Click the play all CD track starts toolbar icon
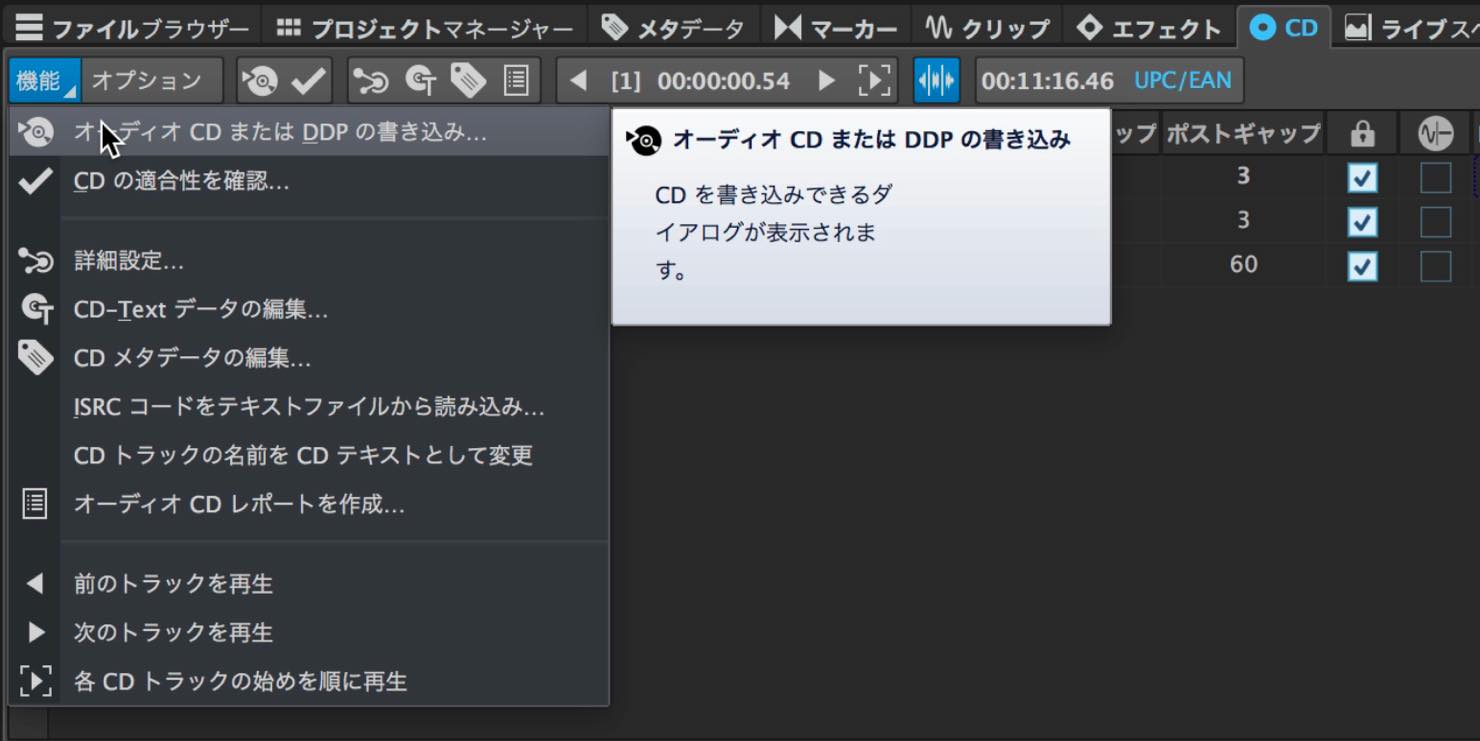Viewport: 1480px width, 741px height. click(874, 81)
